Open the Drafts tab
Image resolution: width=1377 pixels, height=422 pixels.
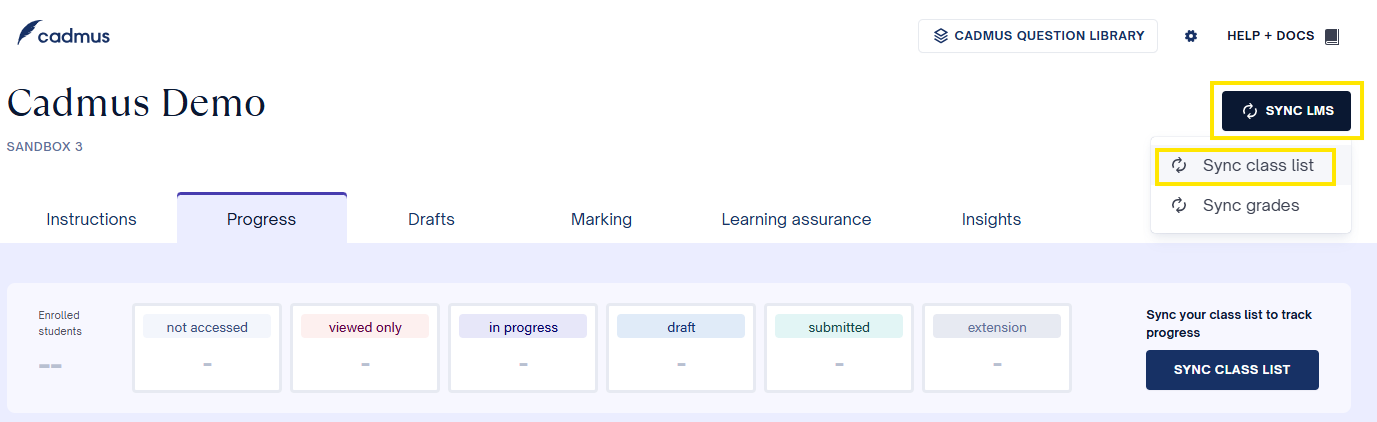[431, 219]
